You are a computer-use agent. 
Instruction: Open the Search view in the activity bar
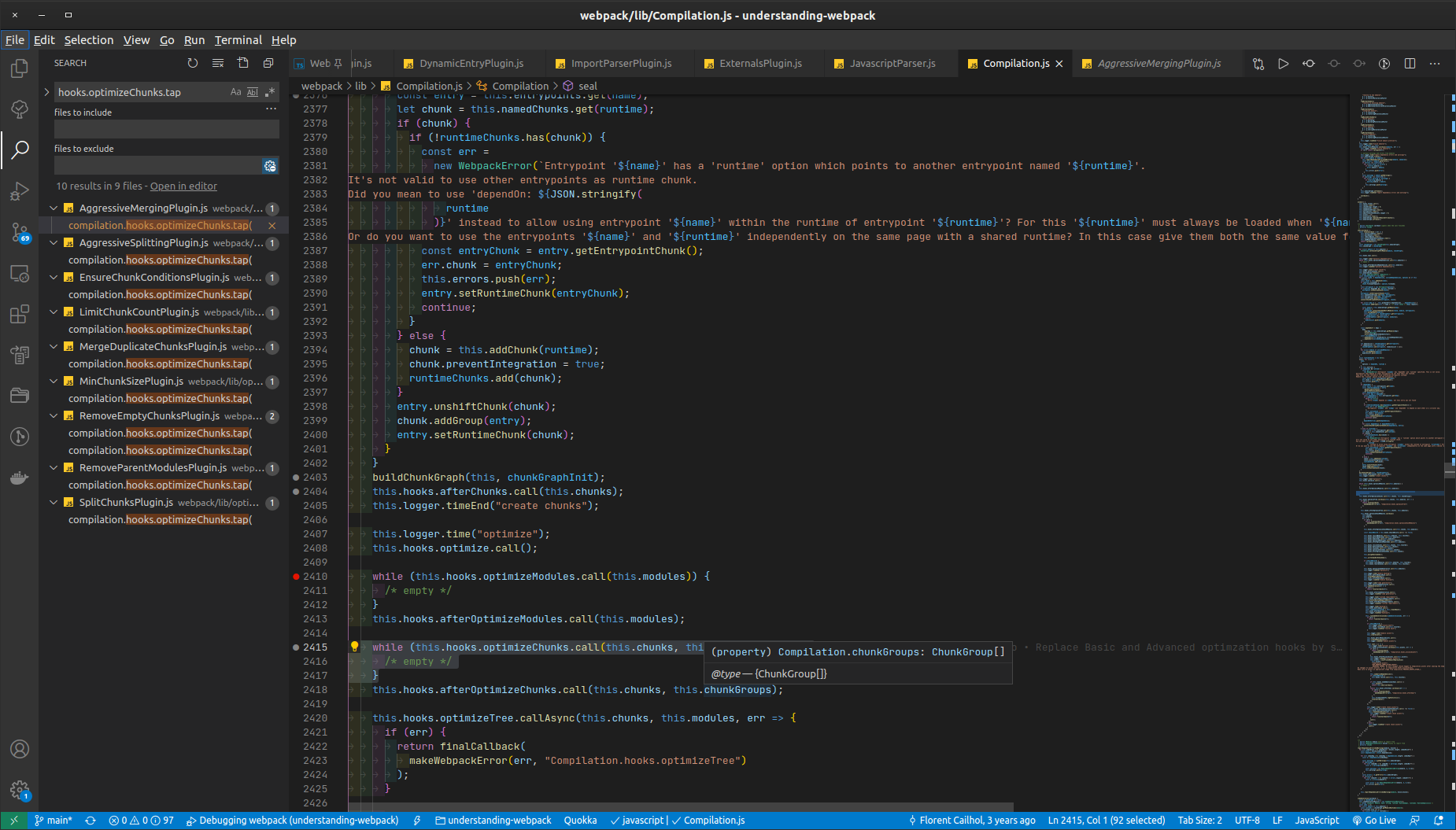tap(20, 148)
